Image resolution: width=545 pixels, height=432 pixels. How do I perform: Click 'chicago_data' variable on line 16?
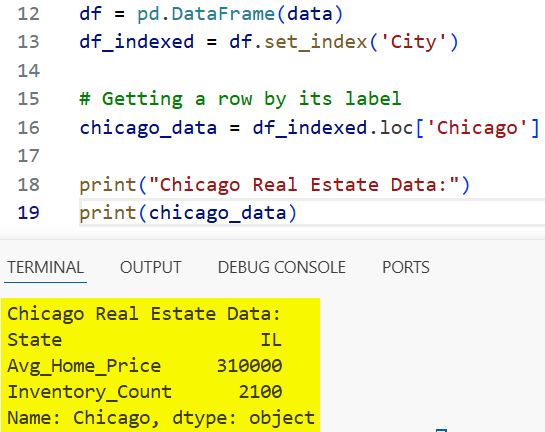(x=148, y=128)
